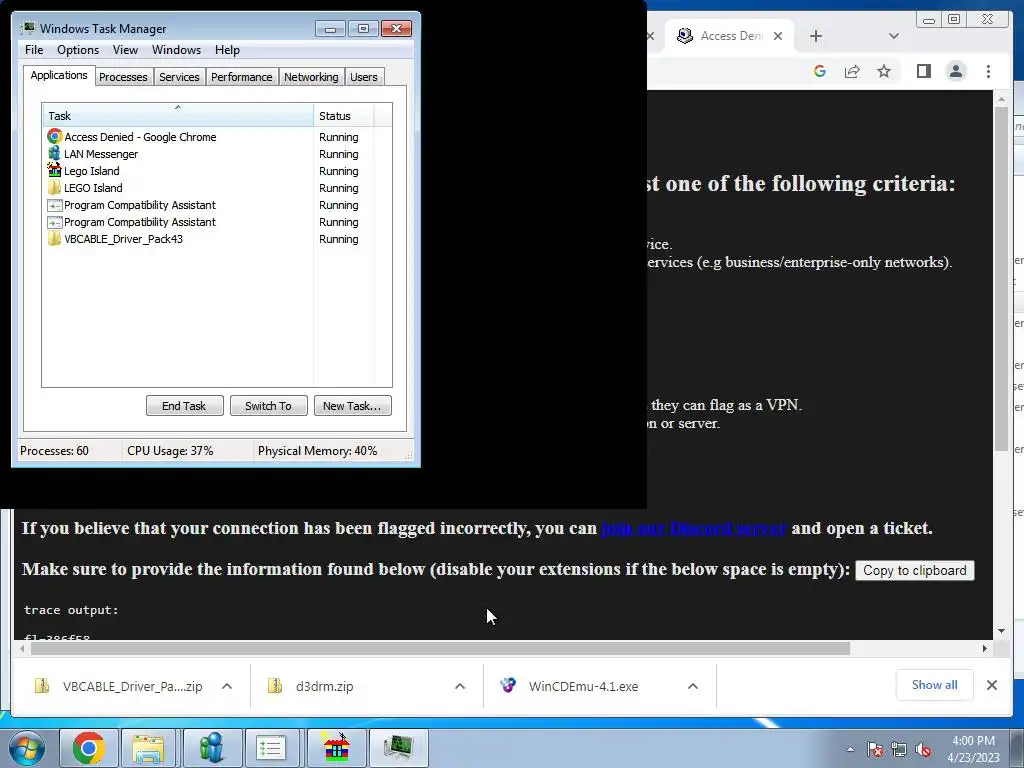Open Chrome tab search dropdown
The width and height of the screenshot is (1024, 768).
click(893, 36)
